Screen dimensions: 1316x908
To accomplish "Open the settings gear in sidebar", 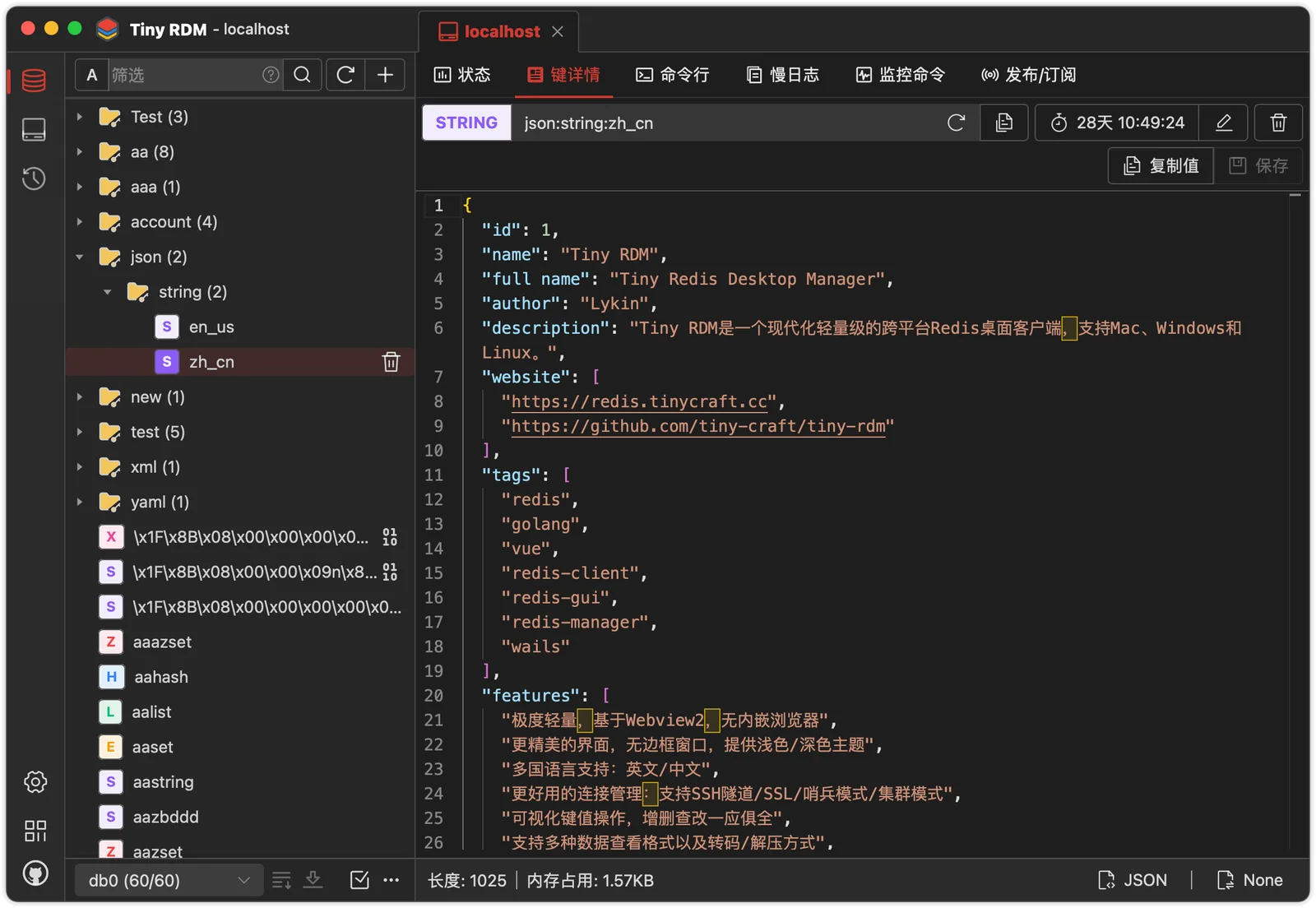I will pos(35,781).
